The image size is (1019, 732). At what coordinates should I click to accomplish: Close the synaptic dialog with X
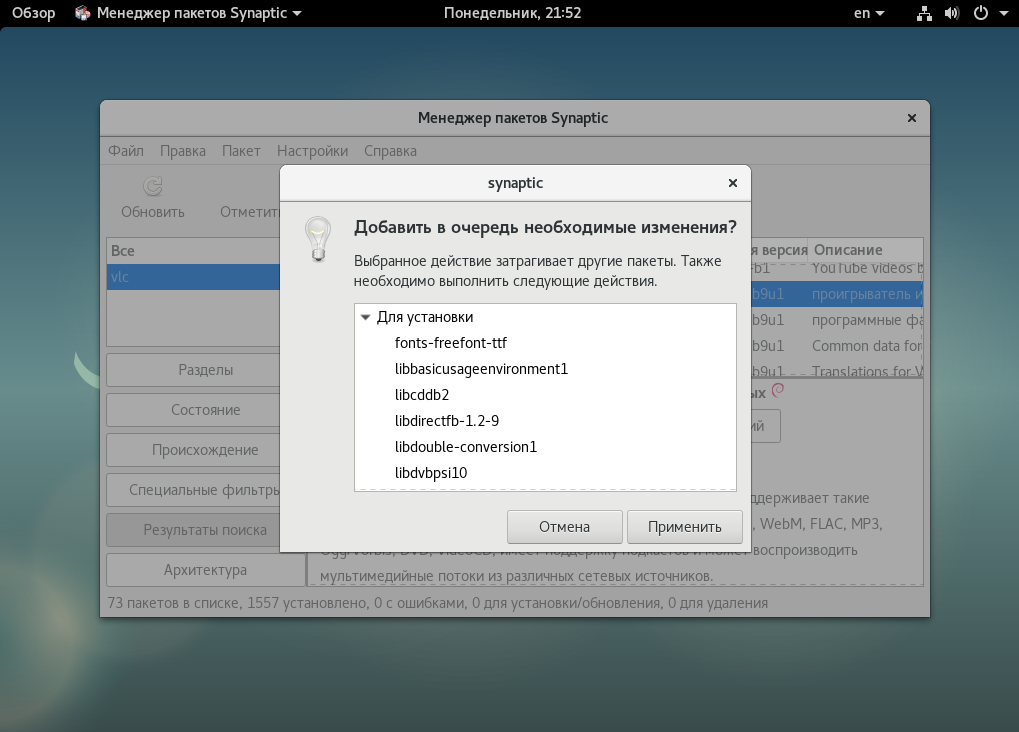732,183
